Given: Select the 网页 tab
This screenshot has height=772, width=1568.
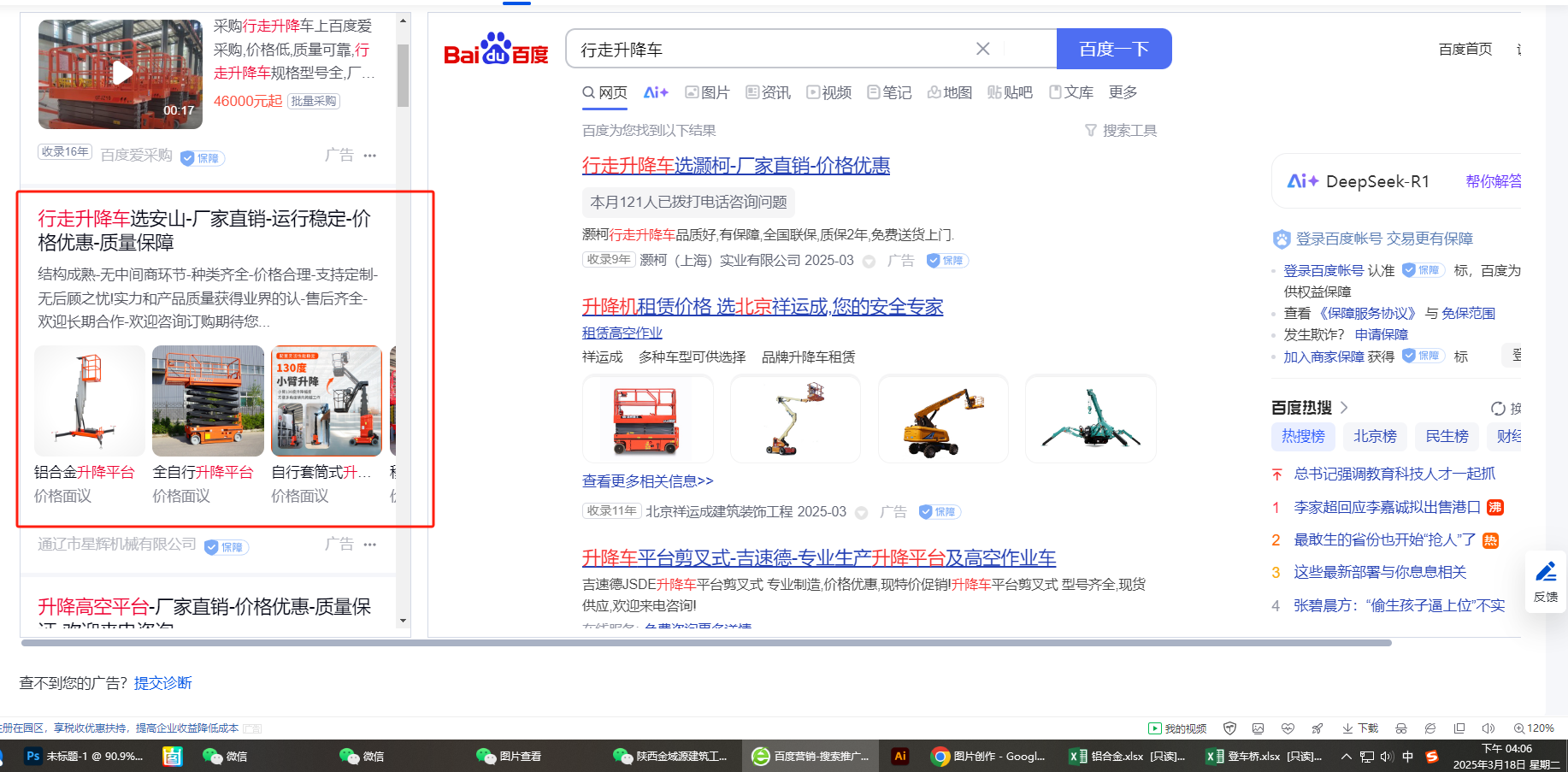Looking at the screenshot, I should [604, 92].
